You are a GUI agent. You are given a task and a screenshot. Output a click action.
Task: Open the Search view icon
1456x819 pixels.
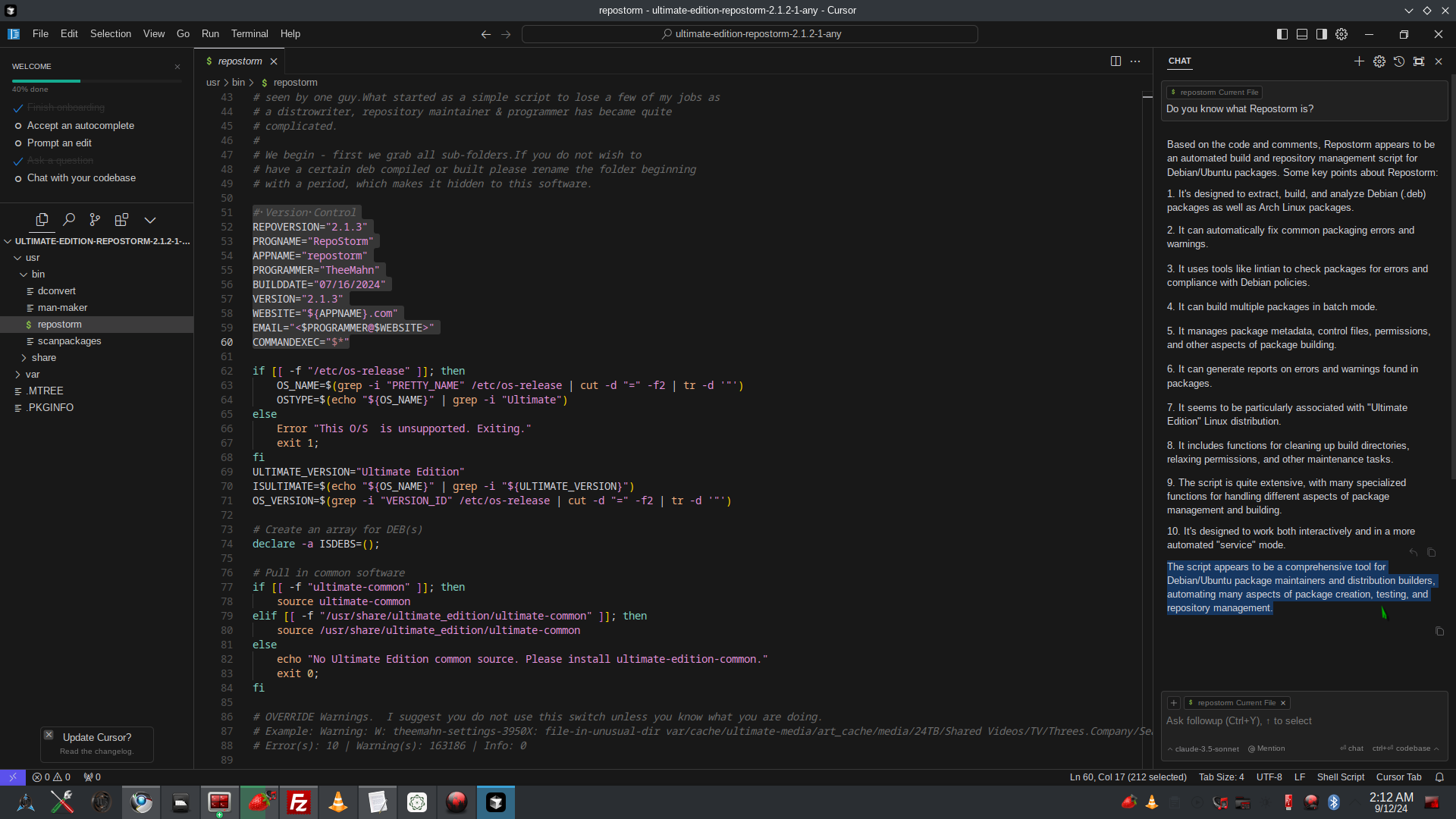pos(69,220)
